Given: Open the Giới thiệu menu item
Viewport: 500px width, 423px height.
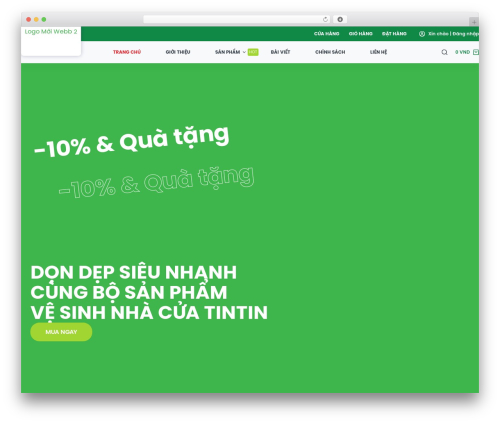Looking at the screenshot, I should tap(178, 52).
